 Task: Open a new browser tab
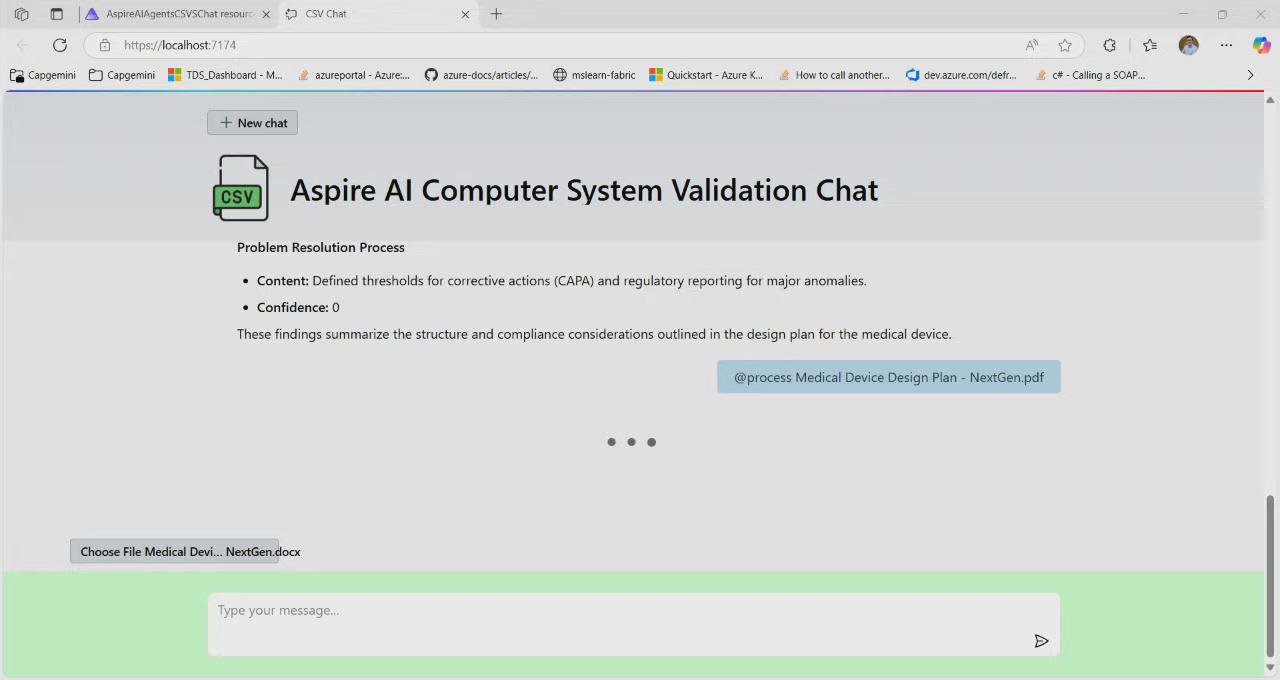tap(496, 14)
